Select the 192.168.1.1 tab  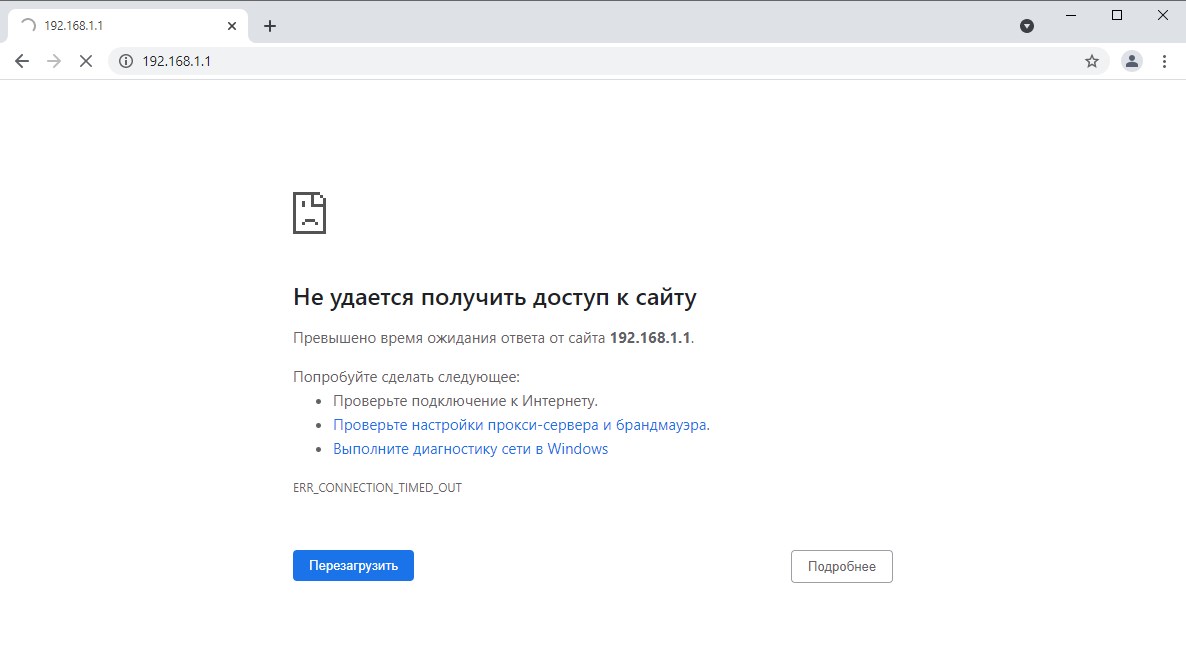[x=120, y=26]
